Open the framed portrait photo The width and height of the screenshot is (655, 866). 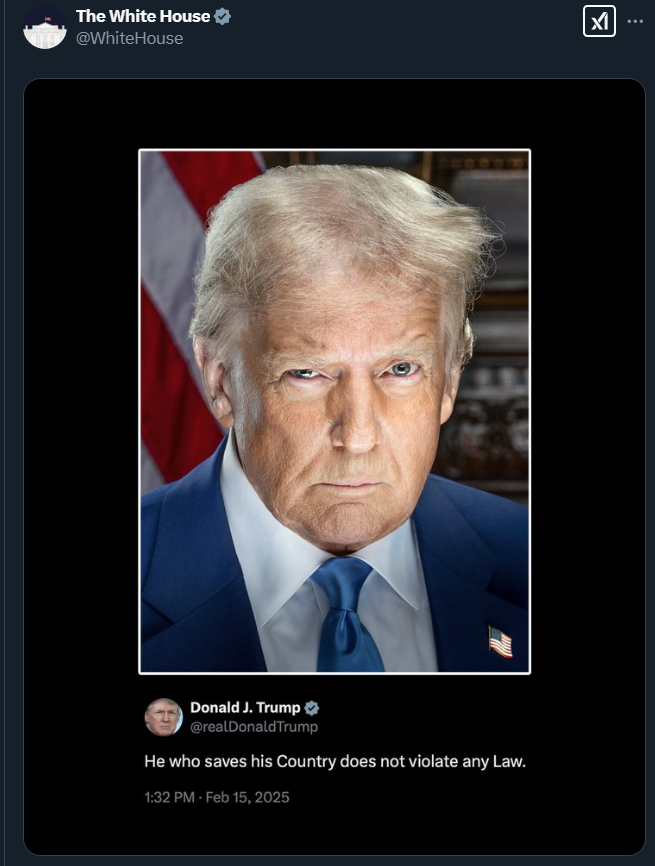point(335,411)
